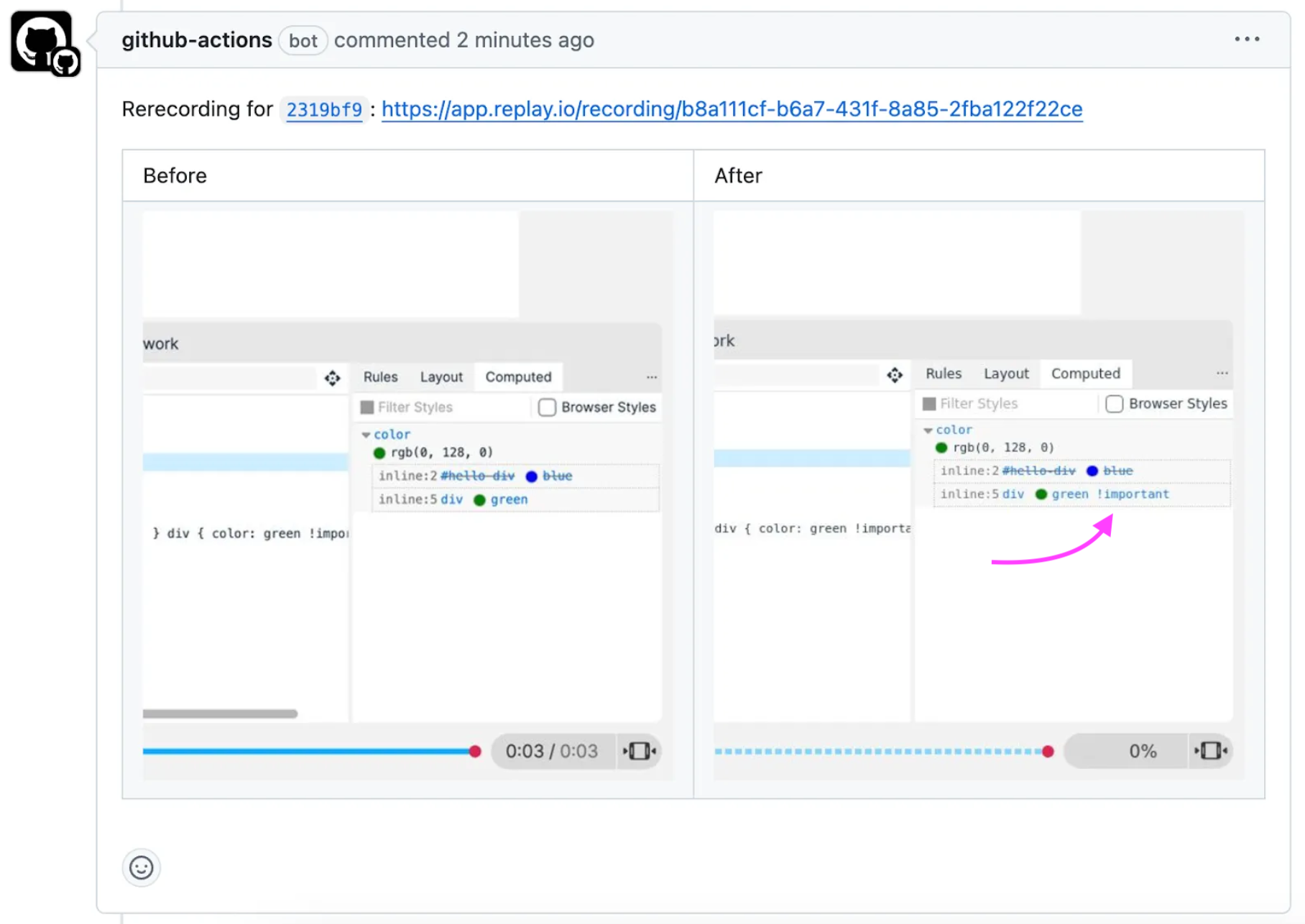The width and height of the screenshot is (1305, 924).
Task: Click the After panel video fullscreen icon
Action: coord(1211,750)
